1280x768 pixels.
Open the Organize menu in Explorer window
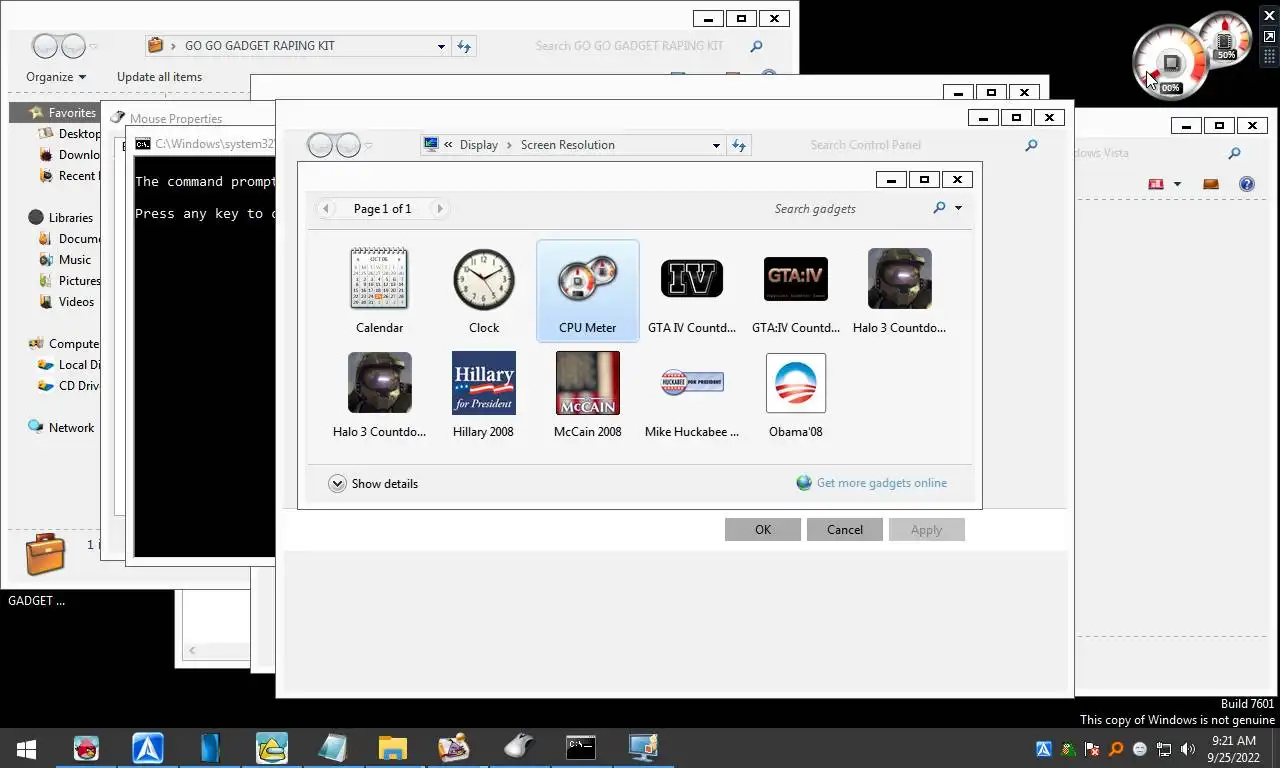[x=56, y=77]
